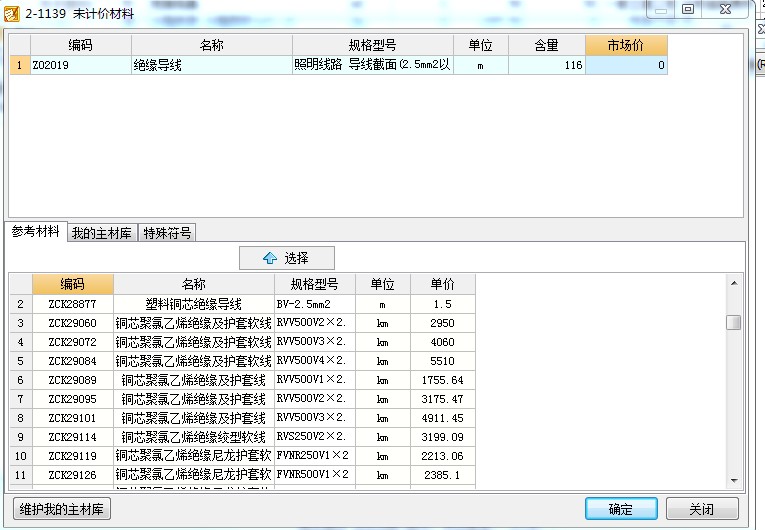This screenshot has height=530, width=765.
Task: Click the price 4911.45 cell
Action: (x=443, y=418)
